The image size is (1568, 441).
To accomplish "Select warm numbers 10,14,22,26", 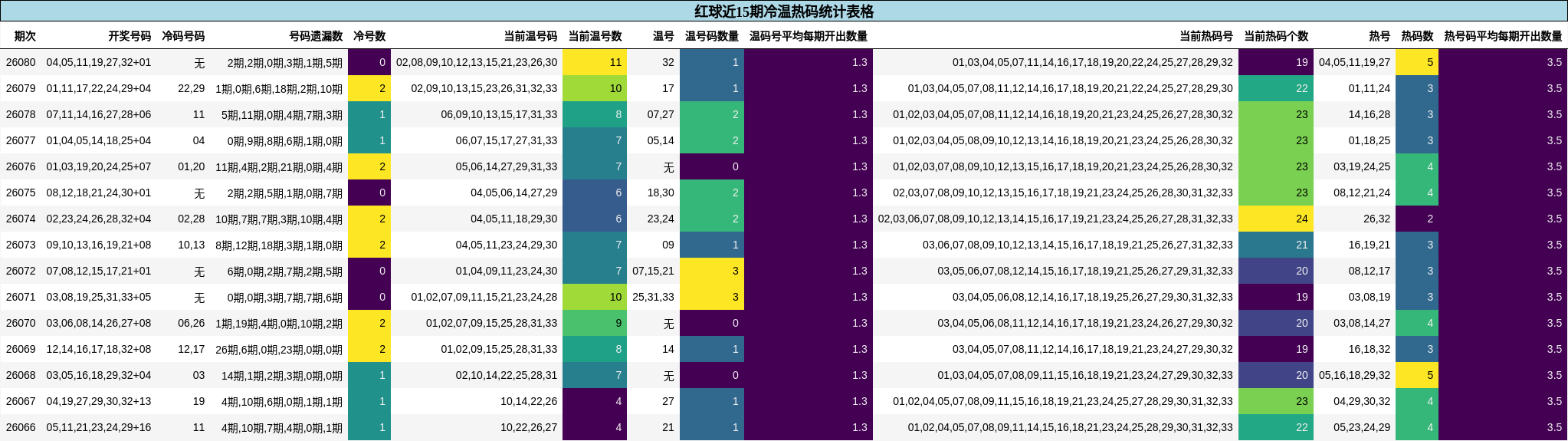I will 529,401.
